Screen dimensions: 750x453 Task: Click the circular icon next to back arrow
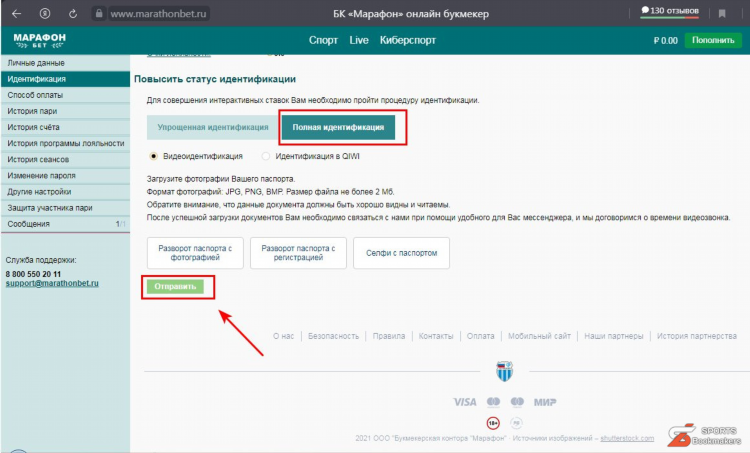[45, 14]
